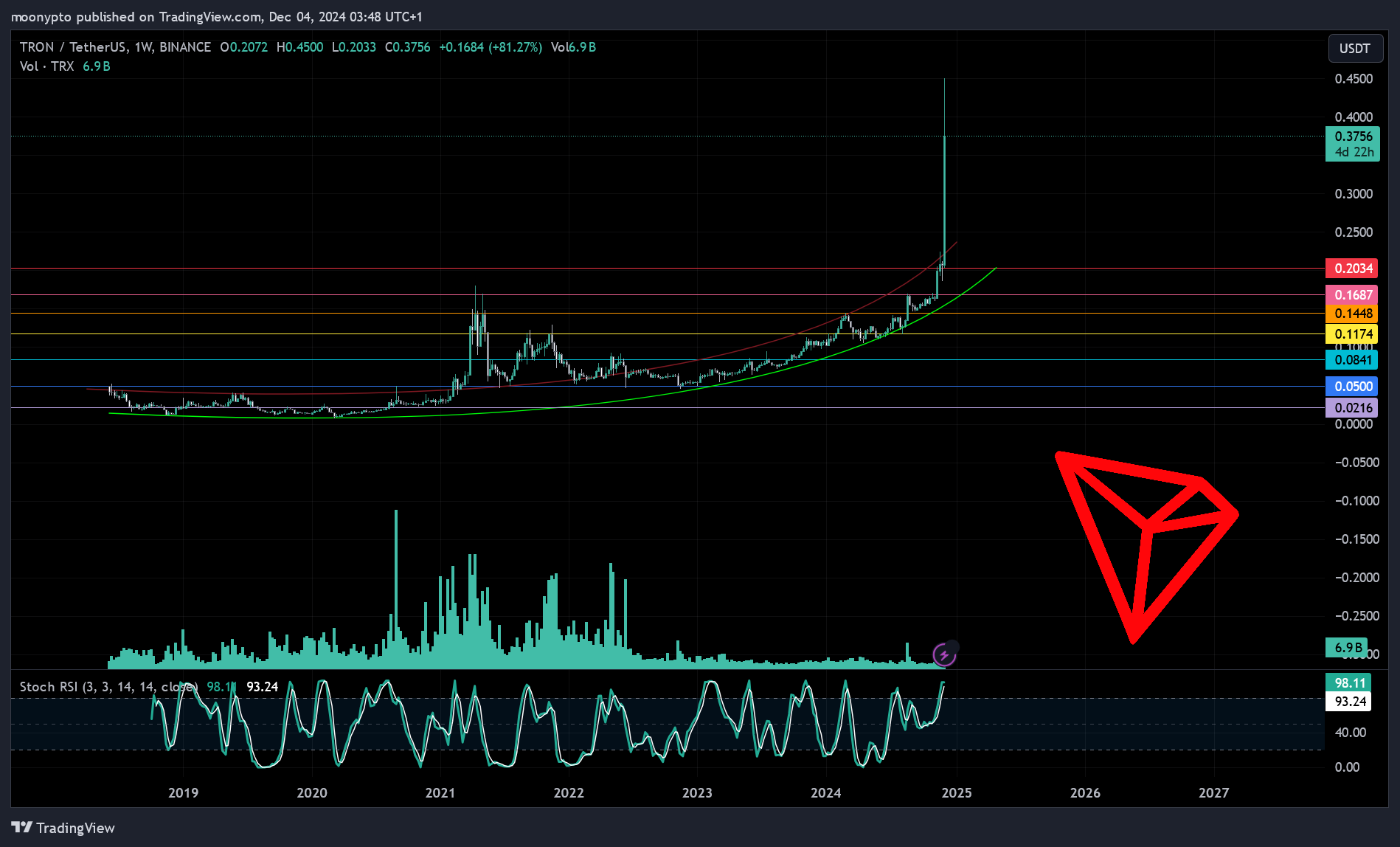The width and height of the screenshot is (1400, 847).
Task: Click the 0.4000 price axis tick
Action: pyautogui.click(x=1354, y=117)
